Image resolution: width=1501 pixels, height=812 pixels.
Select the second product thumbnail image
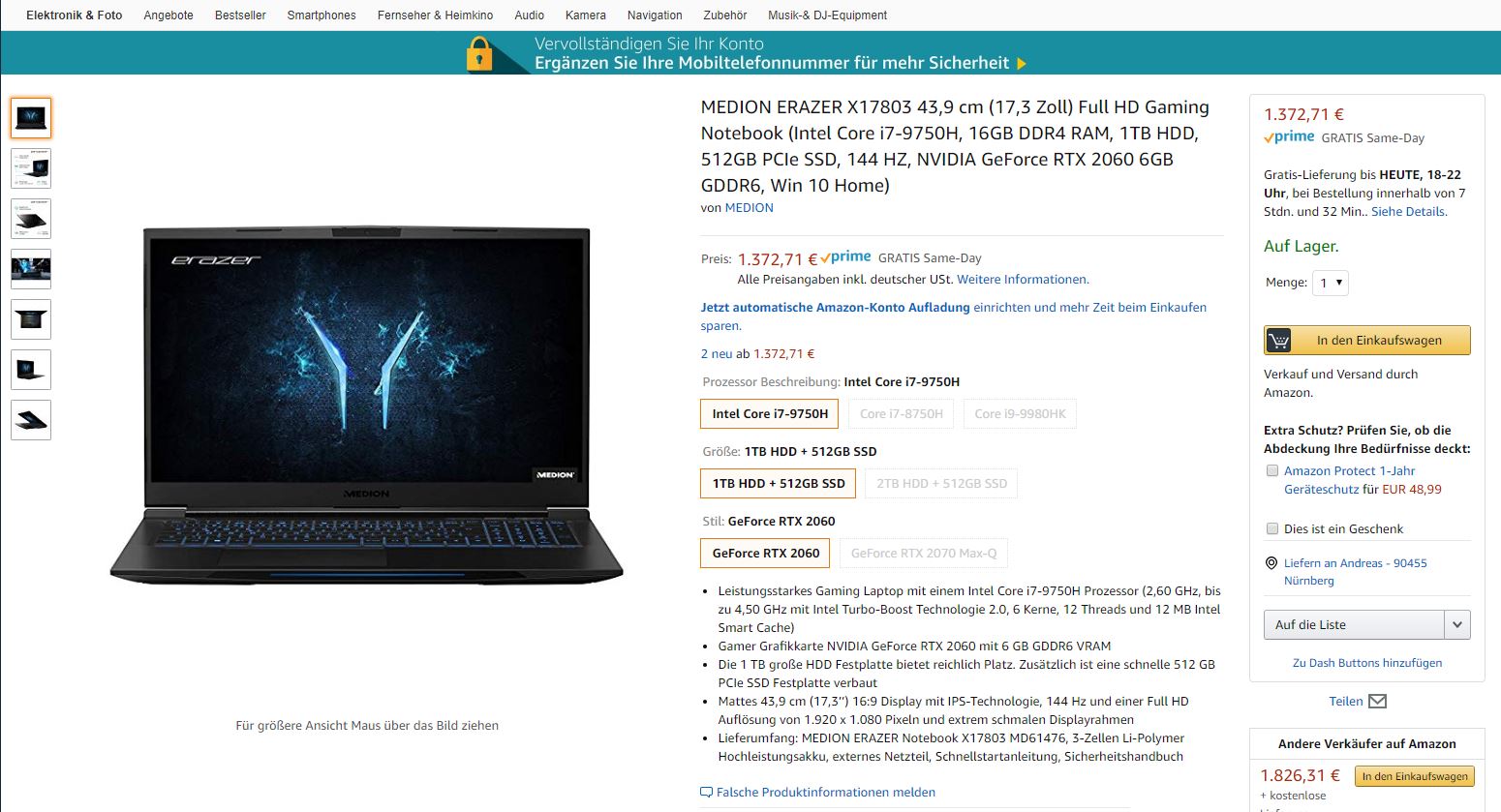pyautogui.click(x=31, y=168)
